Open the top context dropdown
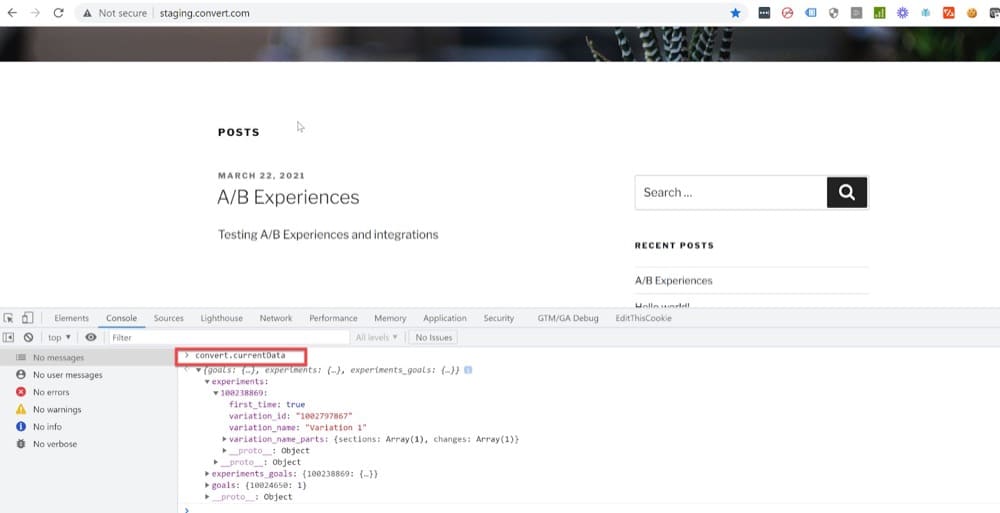This screenshot has width=1000, height=513. pos(59,338)
